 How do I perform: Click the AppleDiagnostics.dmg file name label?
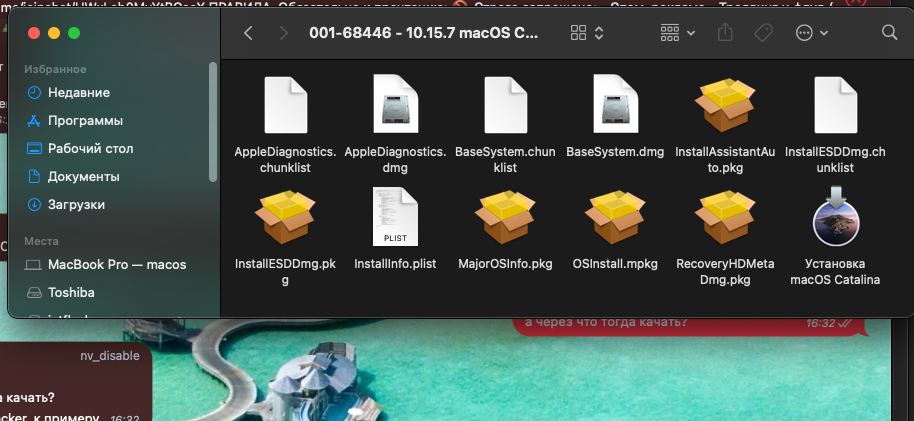point(395,160)
